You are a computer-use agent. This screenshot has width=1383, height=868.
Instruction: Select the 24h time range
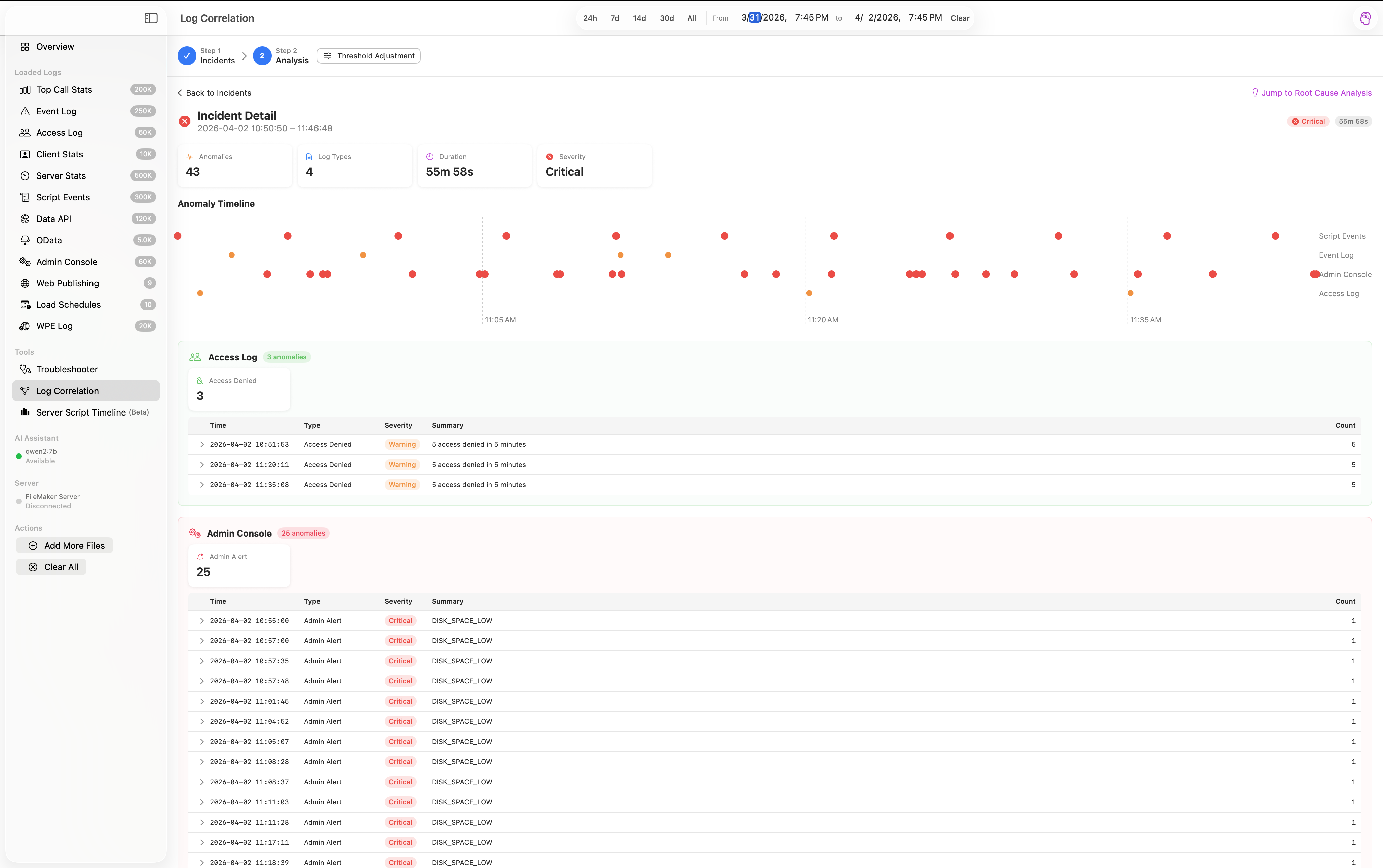pyautogui.click(x=590, y=18)
